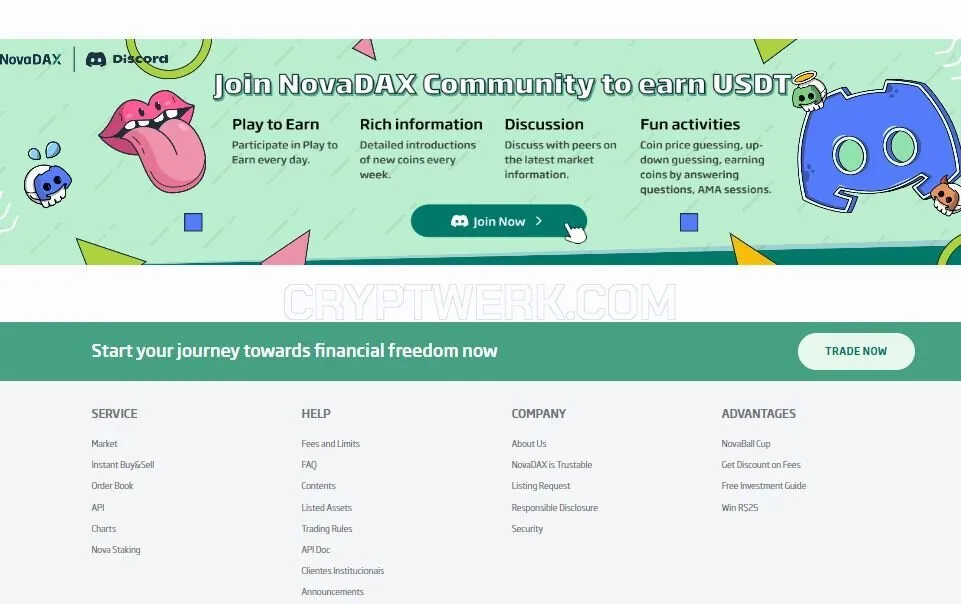Open the NovaBall Cup link

746,444
